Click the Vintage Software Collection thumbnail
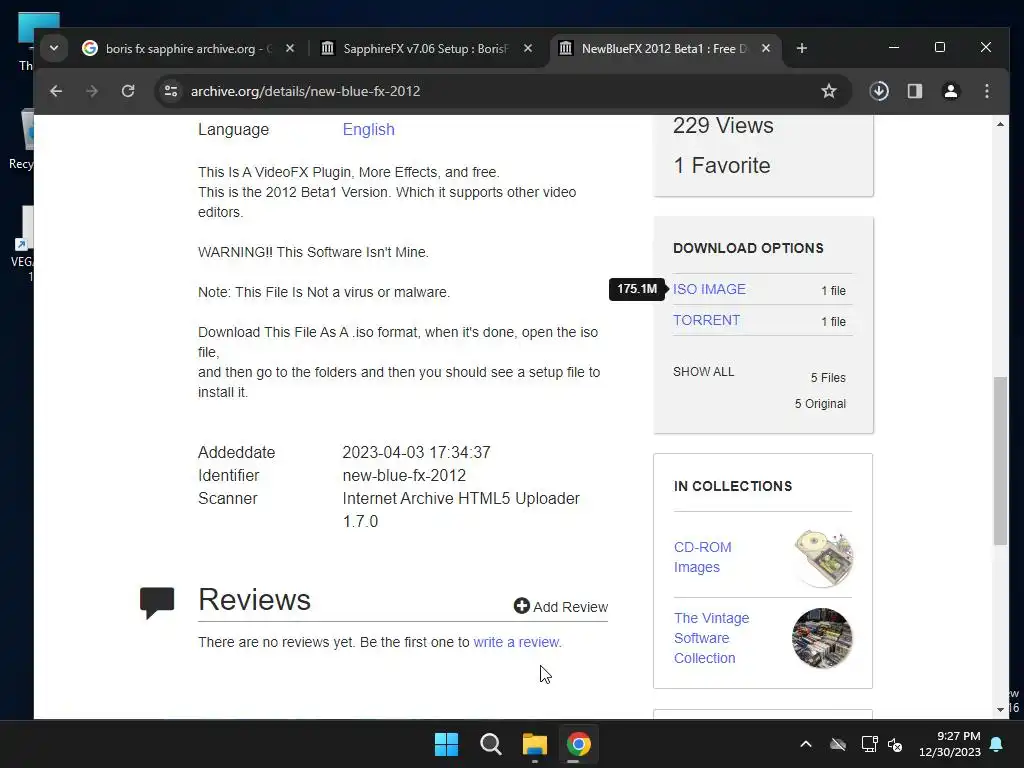Screen dimensions: 1024x768 click(x=822, y=638)
